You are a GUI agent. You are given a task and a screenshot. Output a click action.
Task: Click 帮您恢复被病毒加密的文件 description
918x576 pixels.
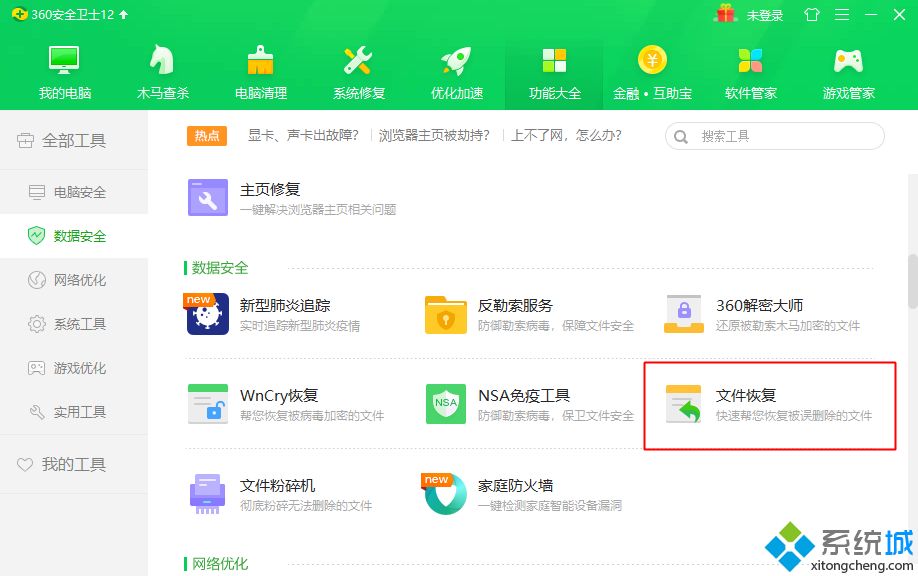point(312,416)
